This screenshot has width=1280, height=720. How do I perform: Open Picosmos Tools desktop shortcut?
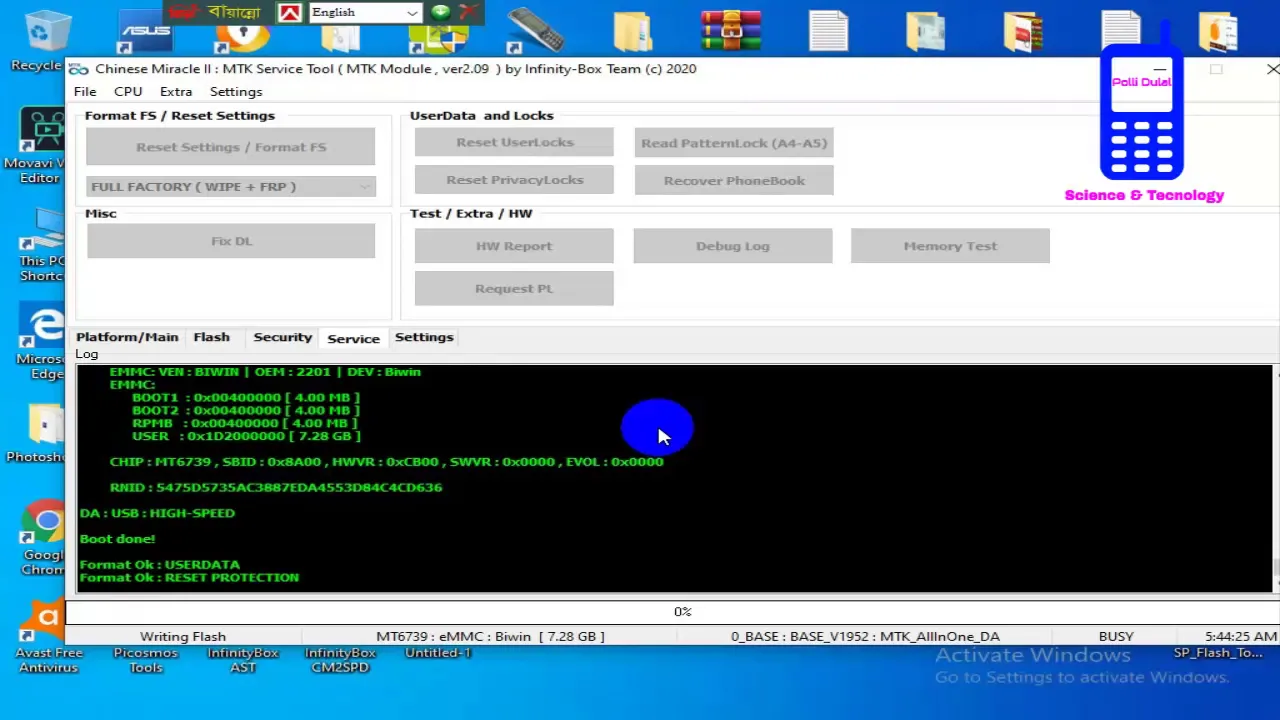146,659
